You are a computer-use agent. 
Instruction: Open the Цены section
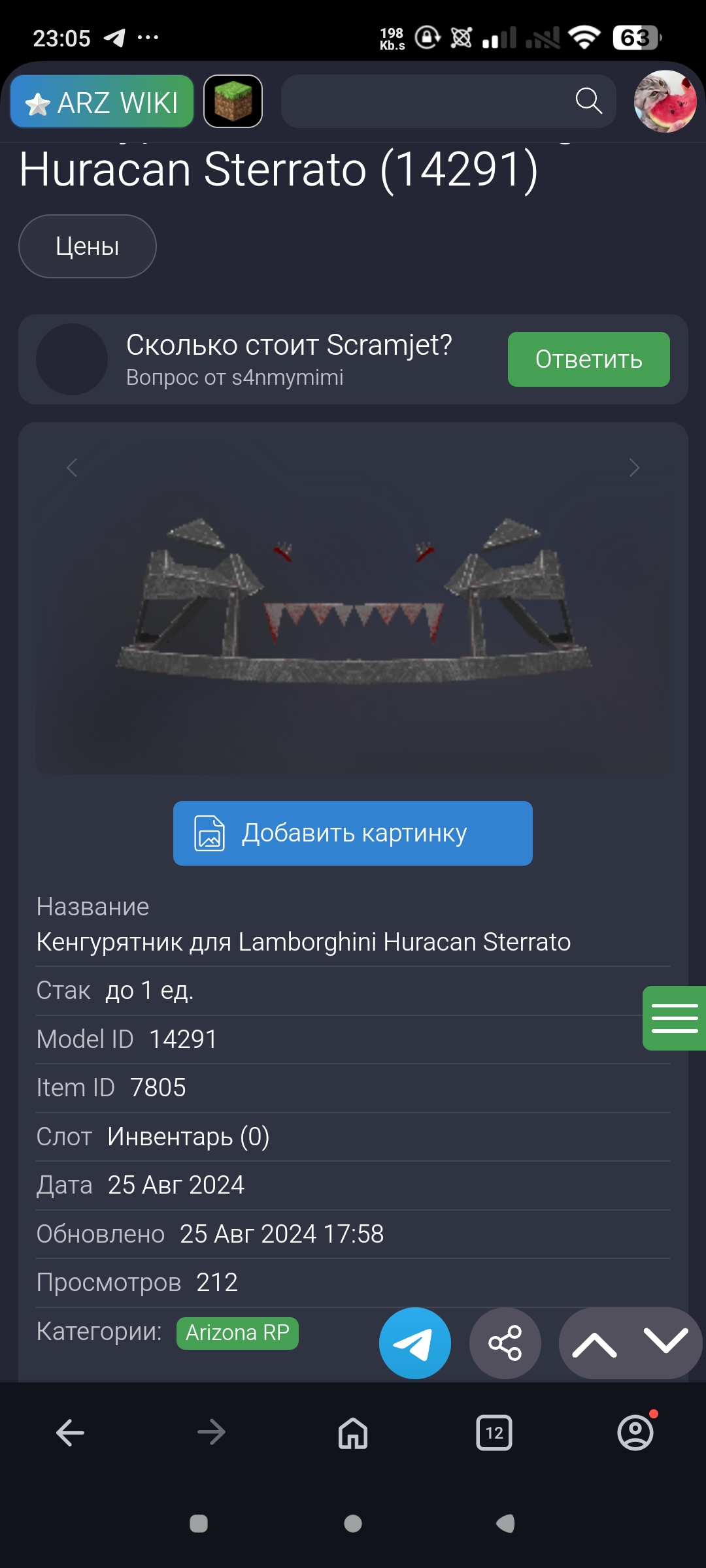(88, 246)
